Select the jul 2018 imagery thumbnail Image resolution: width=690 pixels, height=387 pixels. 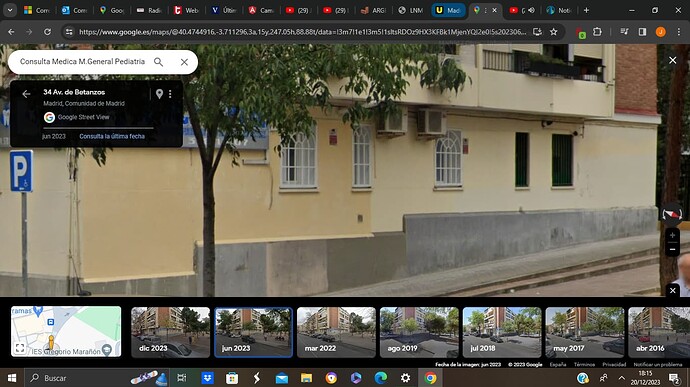pos(502,332)
